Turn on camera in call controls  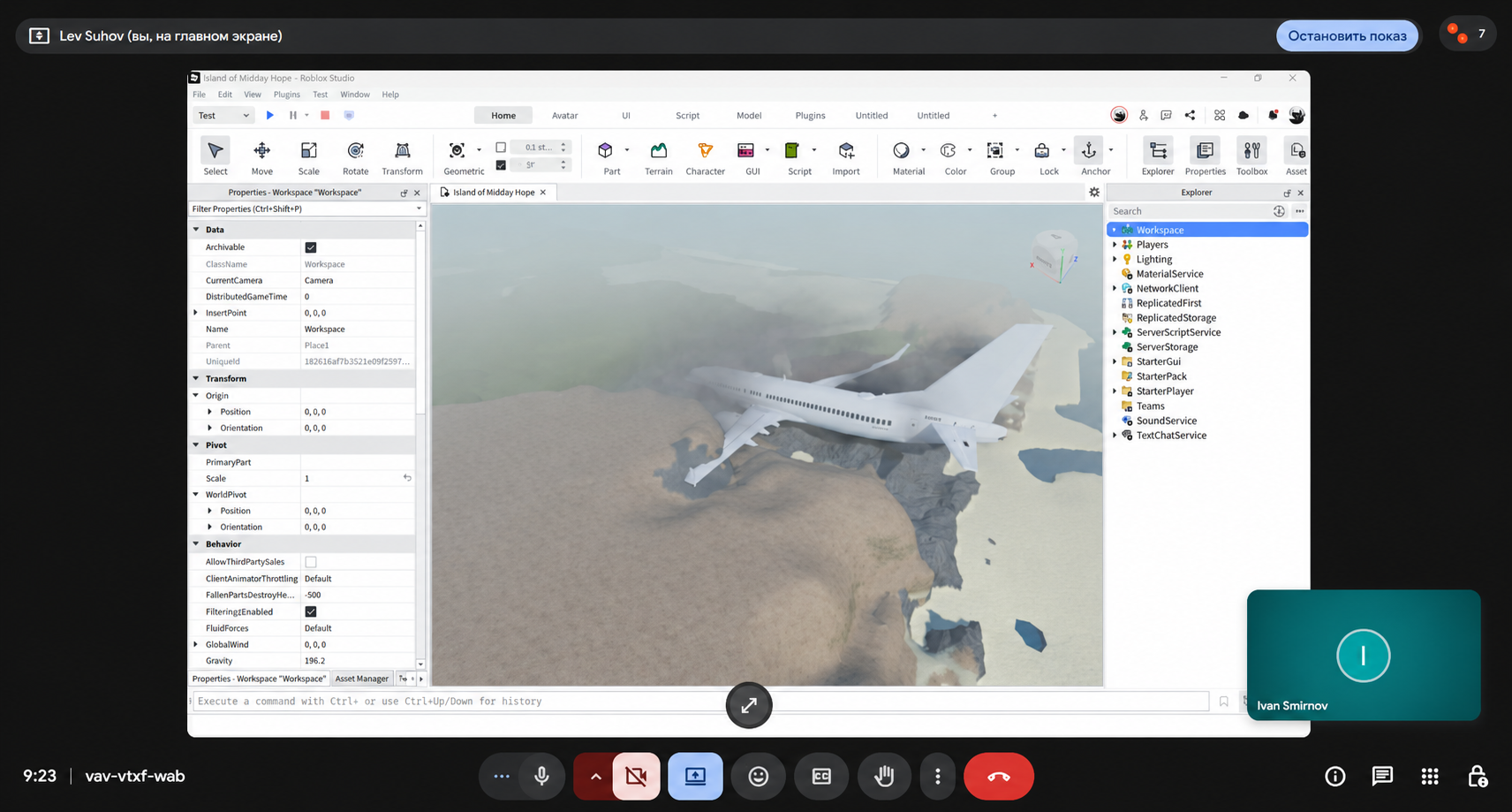[636, 776]
